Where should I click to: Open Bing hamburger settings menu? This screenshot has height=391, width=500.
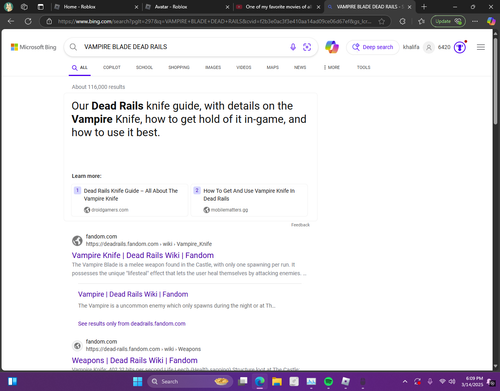481,47
